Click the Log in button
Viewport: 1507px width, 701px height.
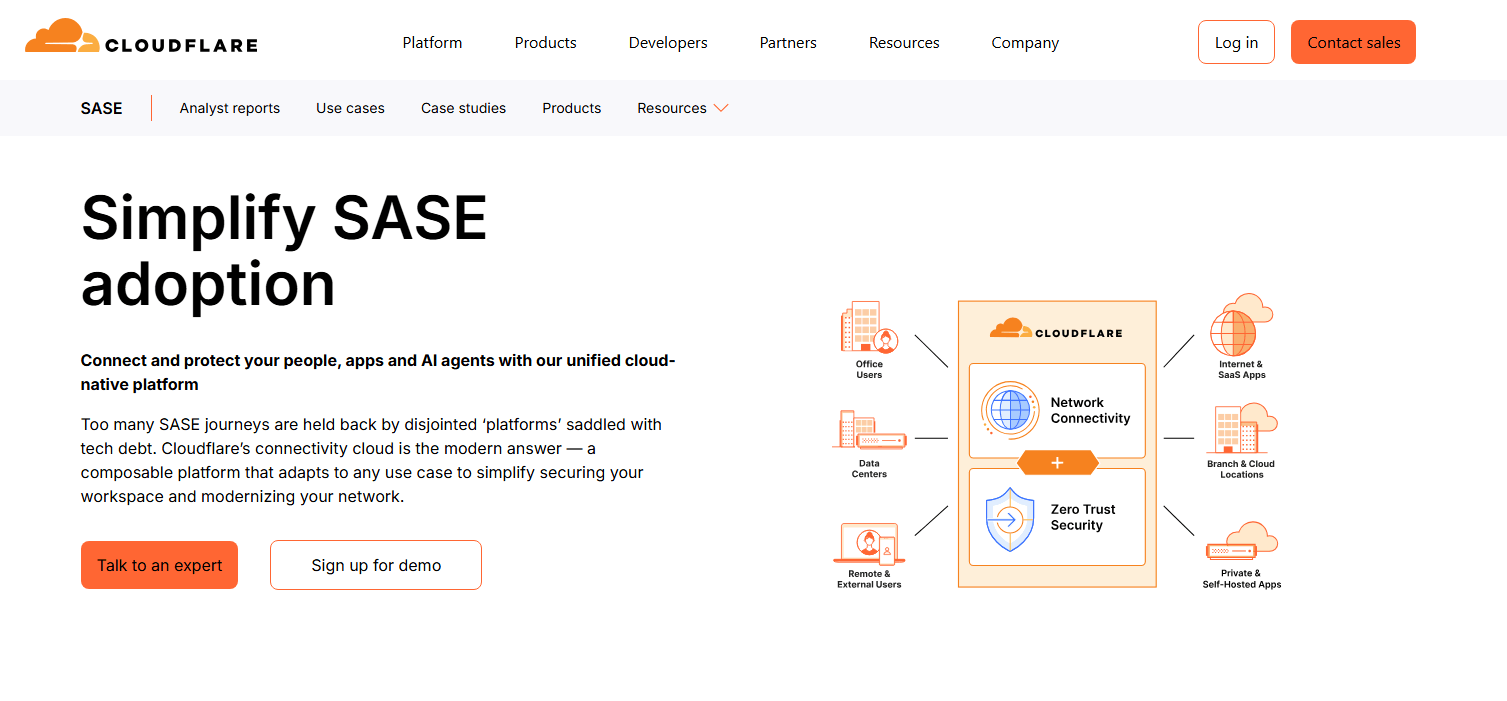[x=1236, y=42]
